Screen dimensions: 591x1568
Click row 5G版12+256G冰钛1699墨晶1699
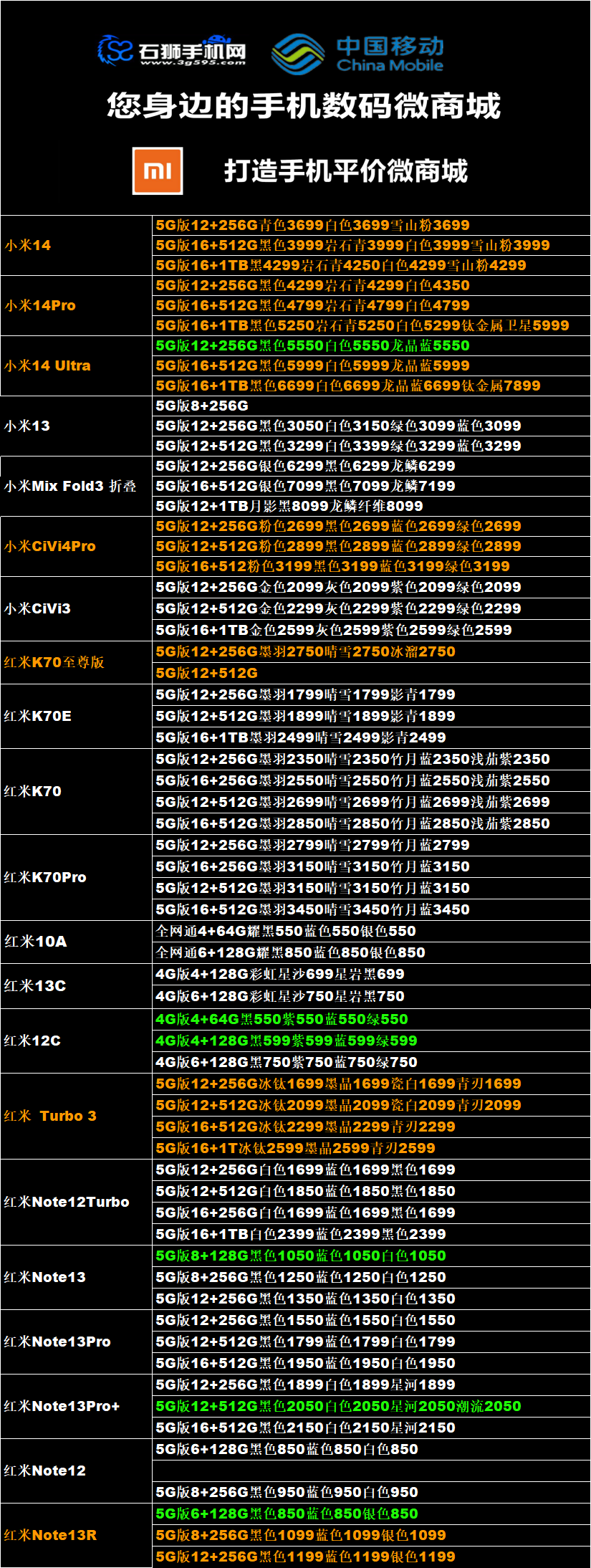(371, 1084)
